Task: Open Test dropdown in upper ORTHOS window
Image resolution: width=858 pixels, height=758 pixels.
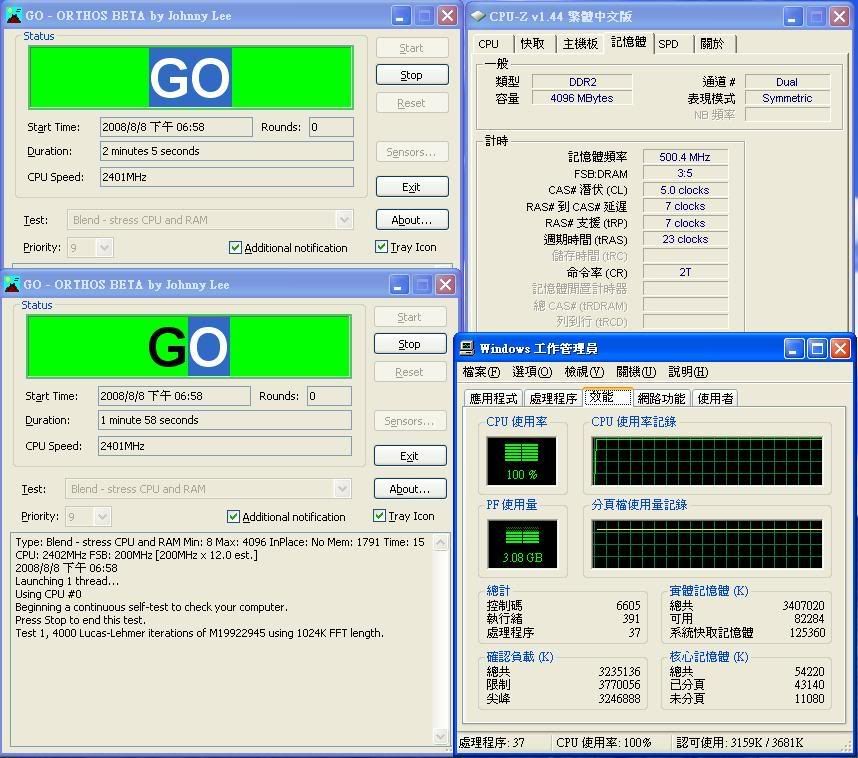Action: point(344,220)
